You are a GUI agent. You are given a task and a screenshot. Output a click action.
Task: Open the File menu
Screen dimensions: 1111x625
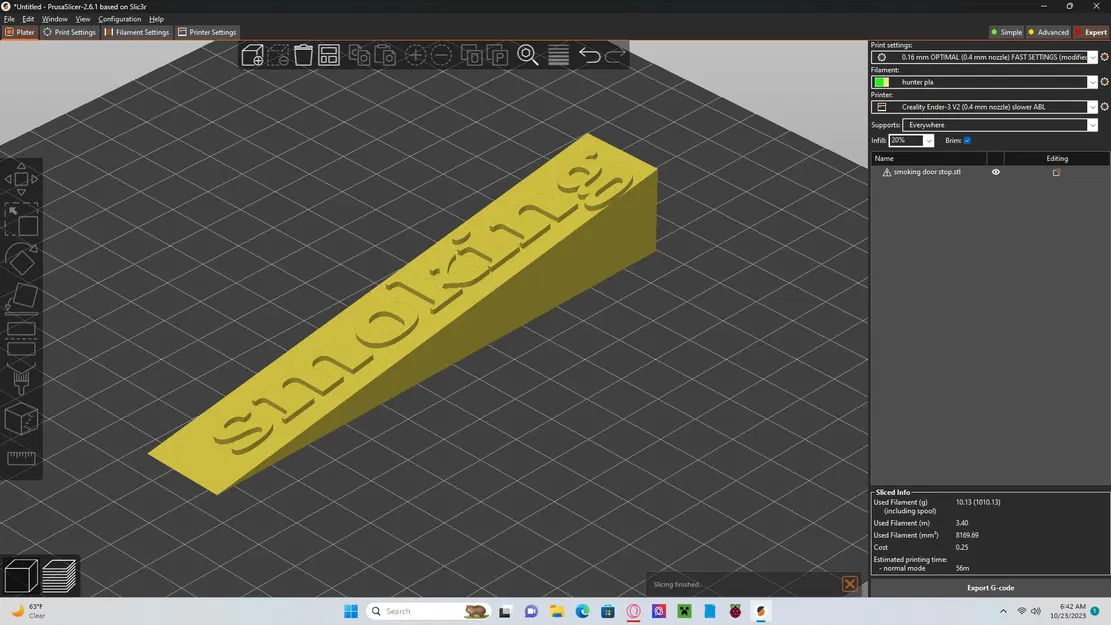pyautogui.click(x=9, y=19)
